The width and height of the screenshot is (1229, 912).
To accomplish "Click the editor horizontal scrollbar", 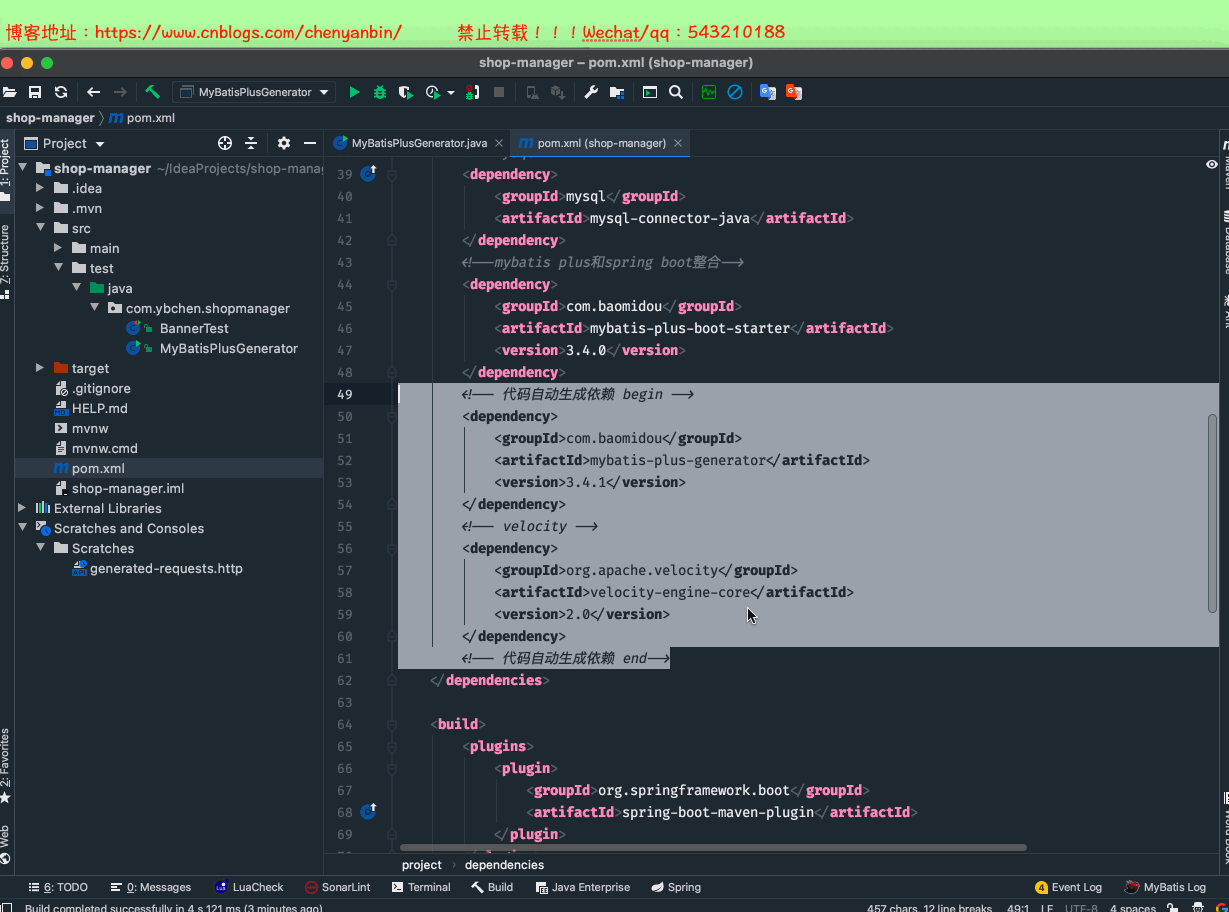I will point(713,847).
